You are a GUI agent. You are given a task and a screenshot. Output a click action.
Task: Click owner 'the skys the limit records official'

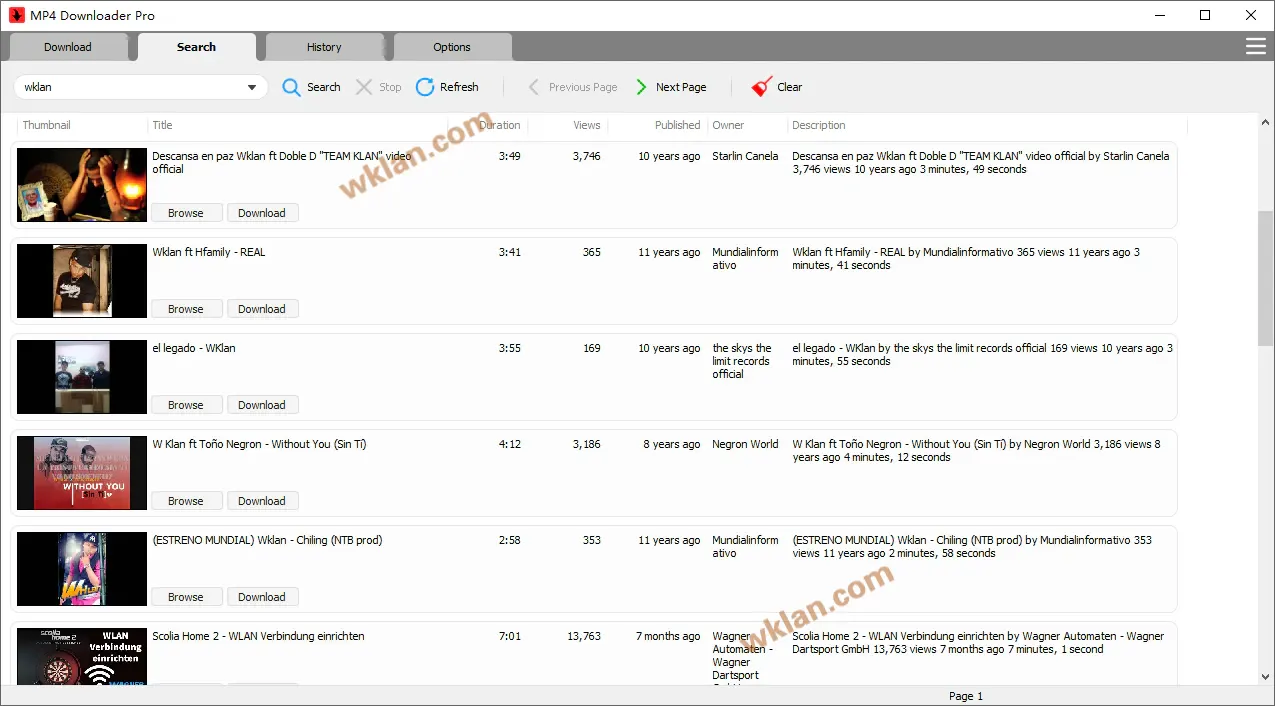742,361
